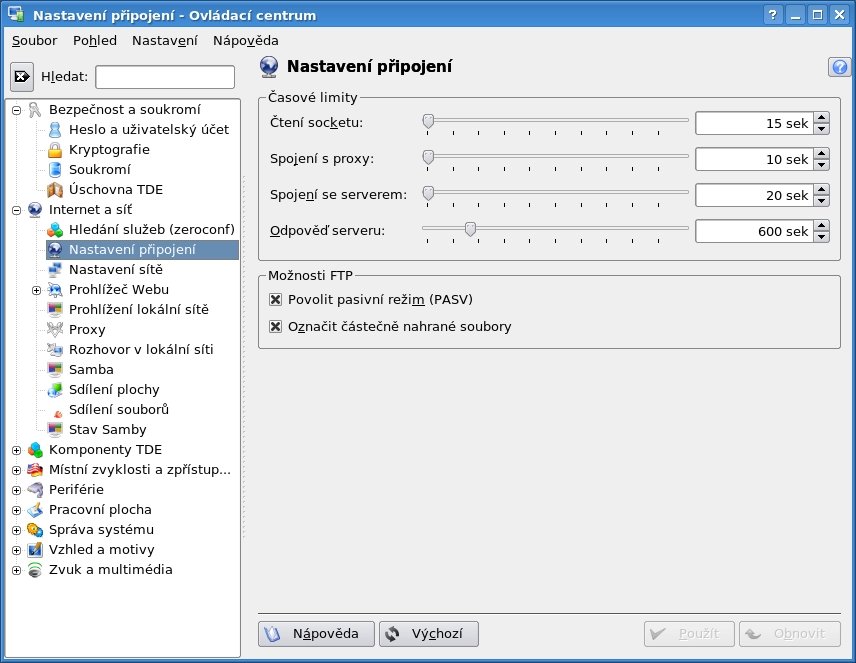The width and height of the screenshot is (856, 663).
Task: Expand the Zvuk a multimédia branch
Action: coord(16,571)
